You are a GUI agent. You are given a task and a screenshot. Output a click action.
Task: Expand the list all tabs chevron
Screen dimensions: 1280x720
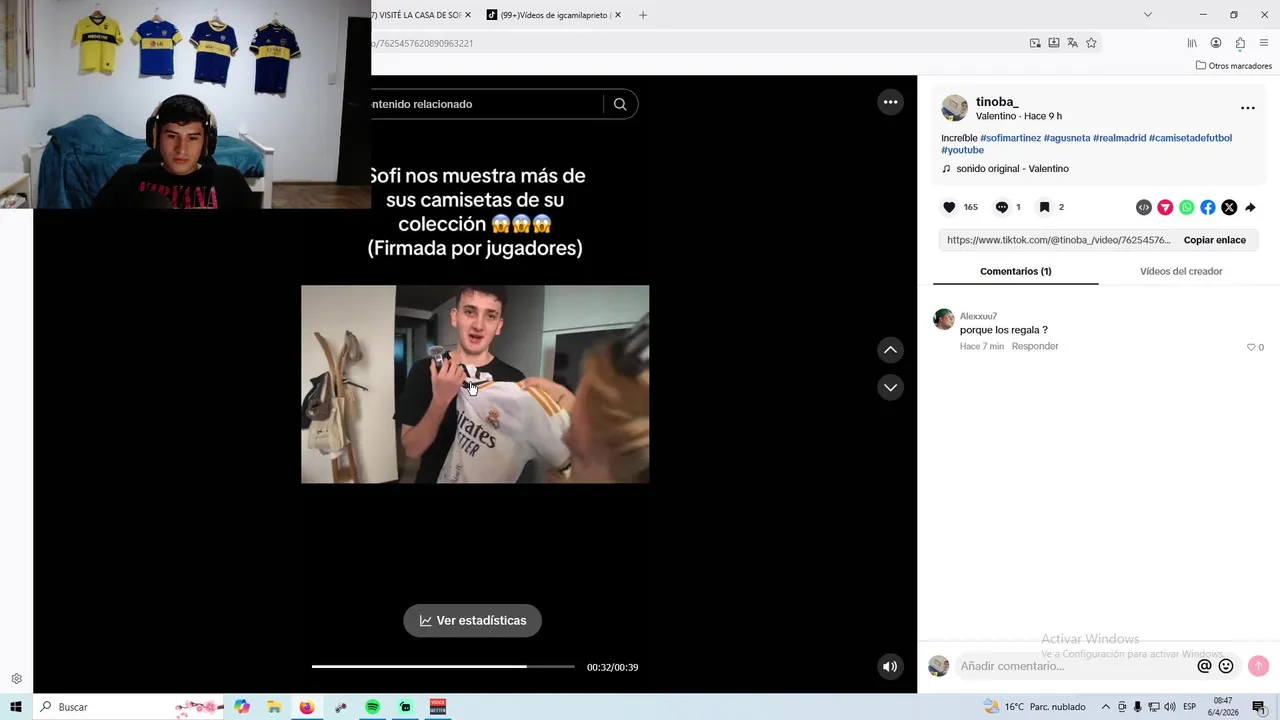(x=1148, y=15)
